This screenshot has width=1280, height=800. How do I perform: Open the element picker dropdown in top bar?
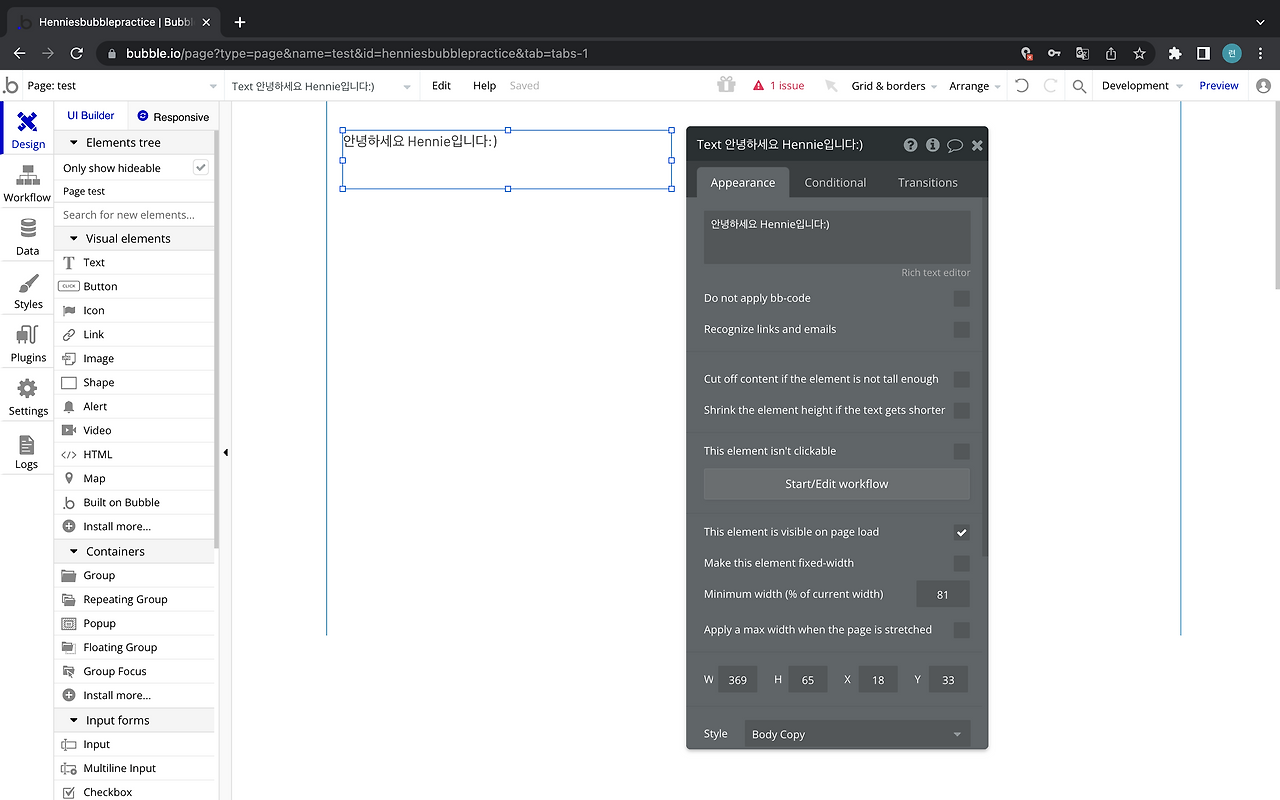(321, 86)
